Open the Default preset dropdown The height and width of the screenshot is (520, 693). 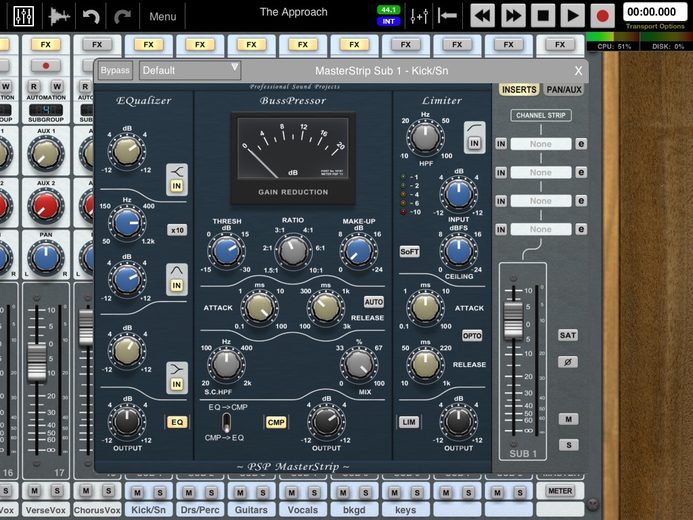[190, 70]
